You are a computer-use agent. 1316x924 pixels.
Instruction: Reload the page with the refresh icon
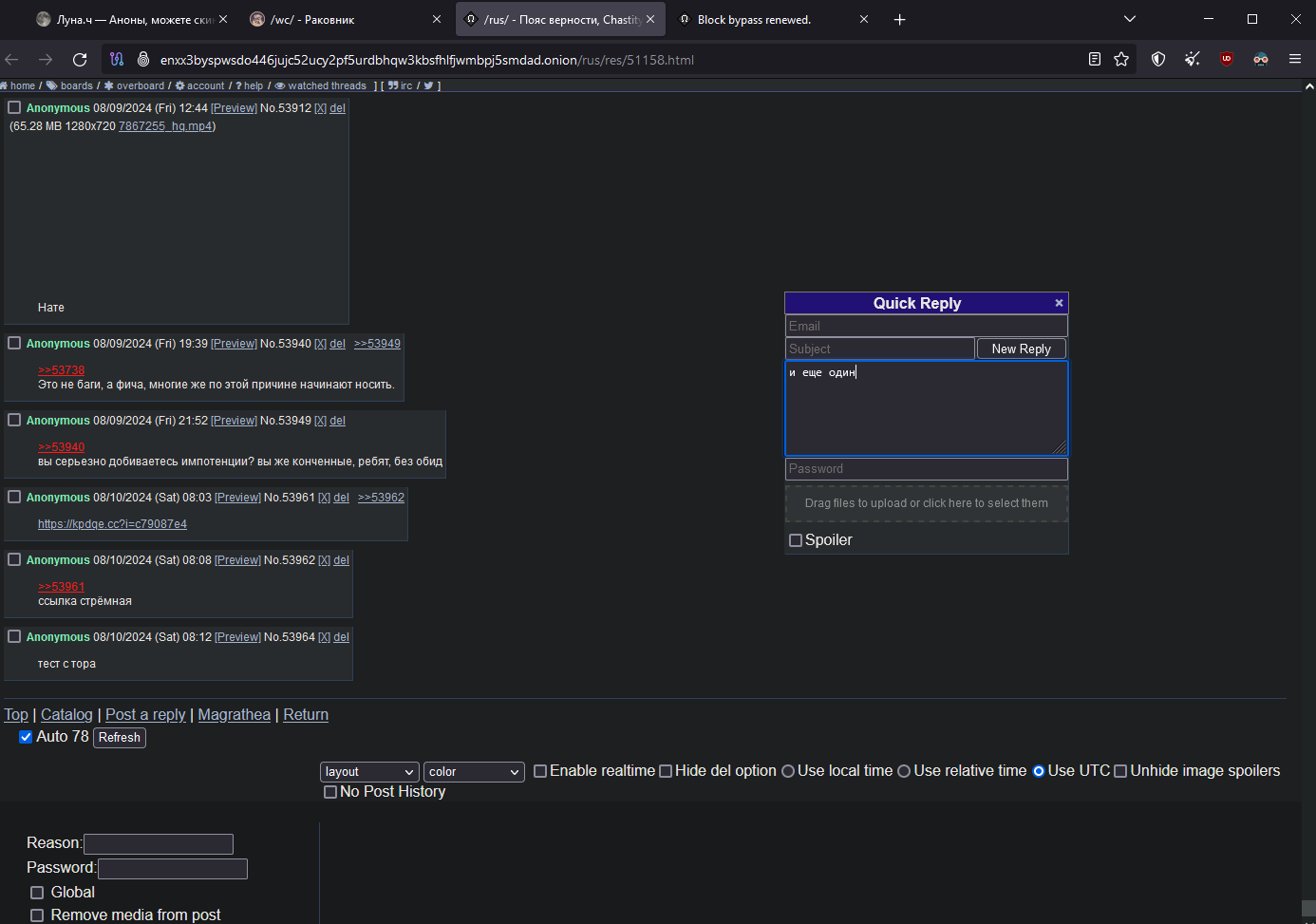(x=80, y=59)
